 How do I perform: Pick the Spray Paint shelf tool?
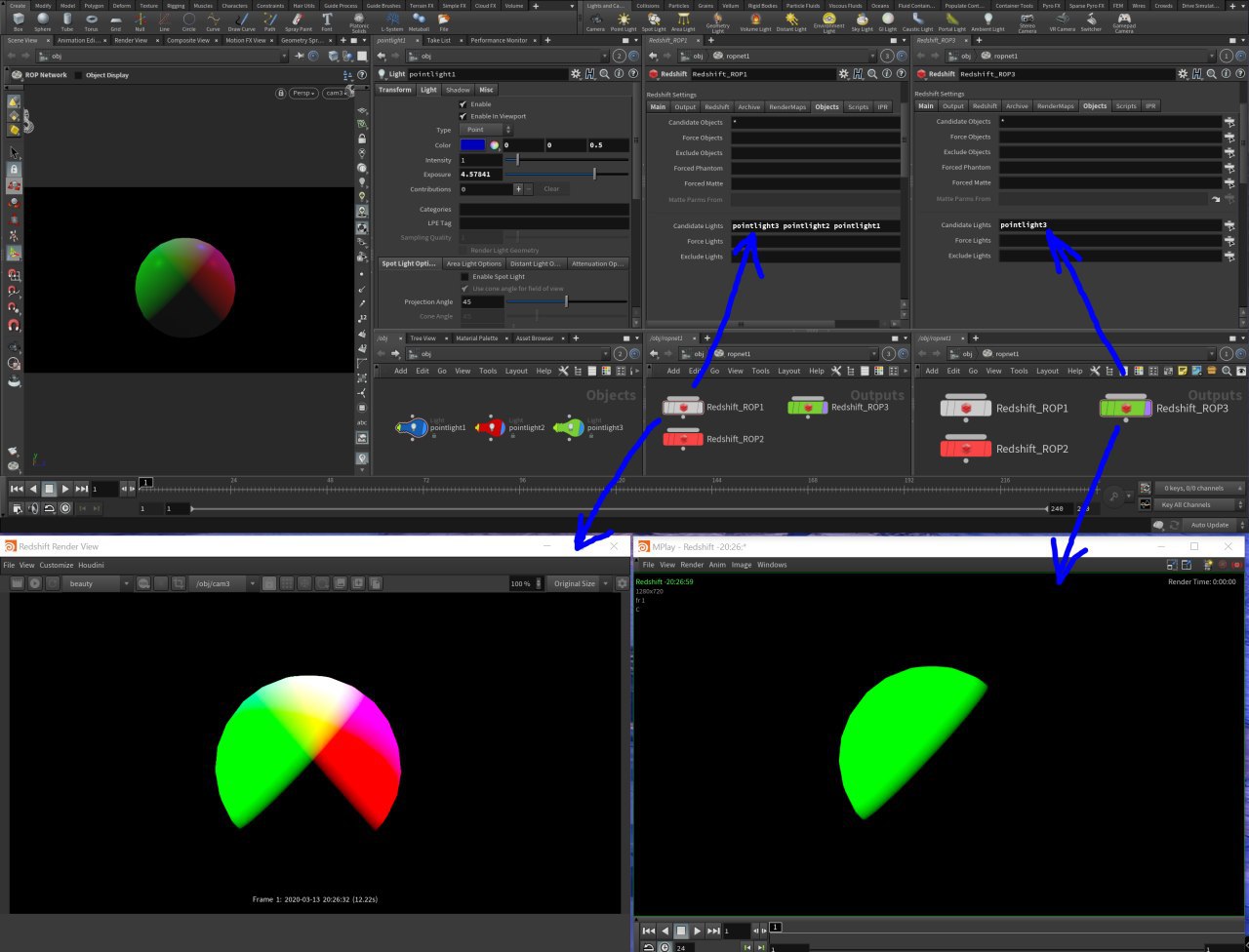(x=299, y=21)
